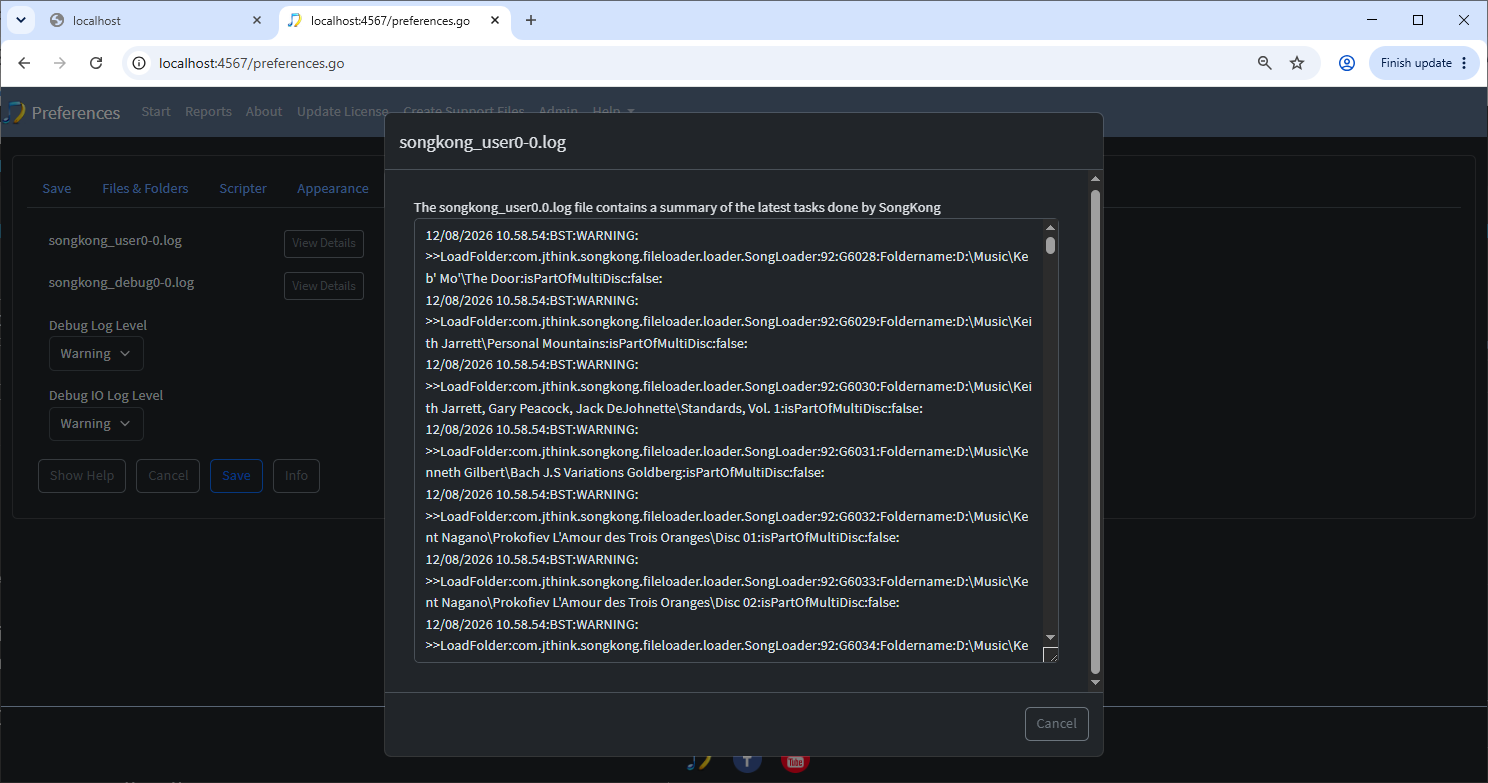Open the Debug IO Log Level dropdown
1488x783 pixels.
tap(96, 423)
